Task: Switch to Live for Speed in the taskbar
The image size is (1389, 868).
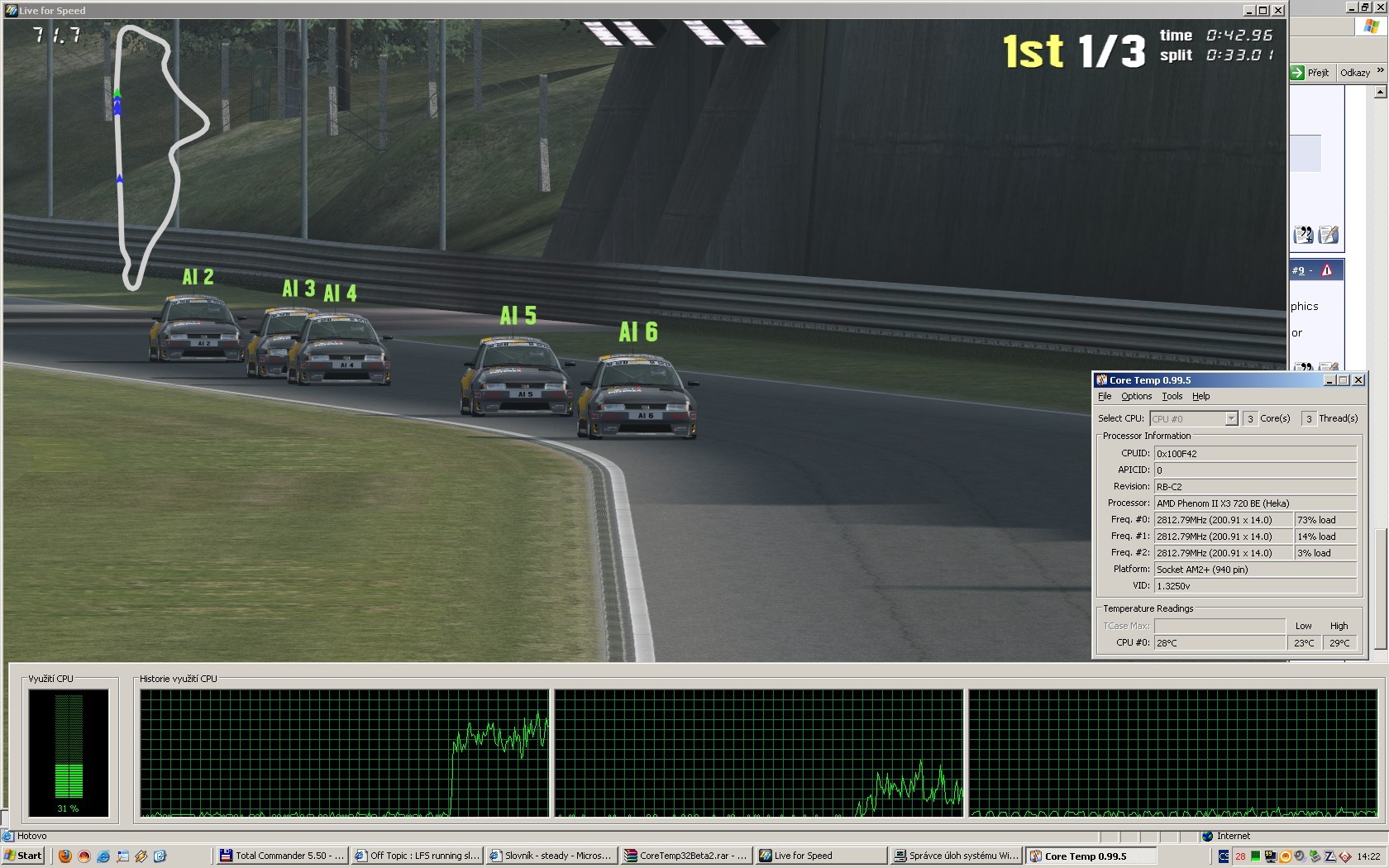Action: pos(821,856)
